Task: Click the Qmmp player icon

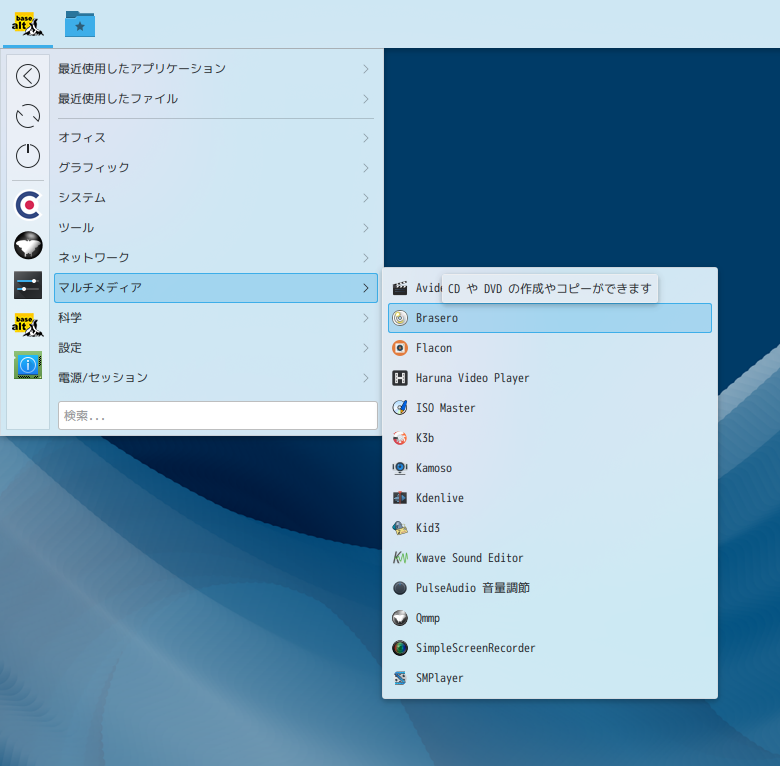Action: [x=400, y=618]
